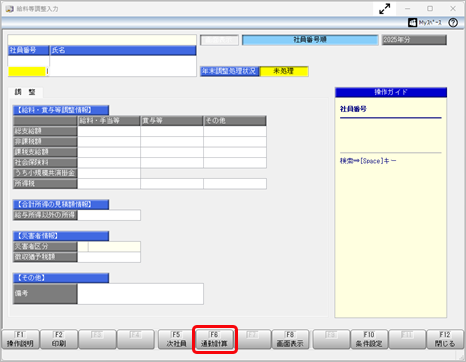
Task: Select the 調整 tab
Action: pyautogui.click(x=25, y=92)
